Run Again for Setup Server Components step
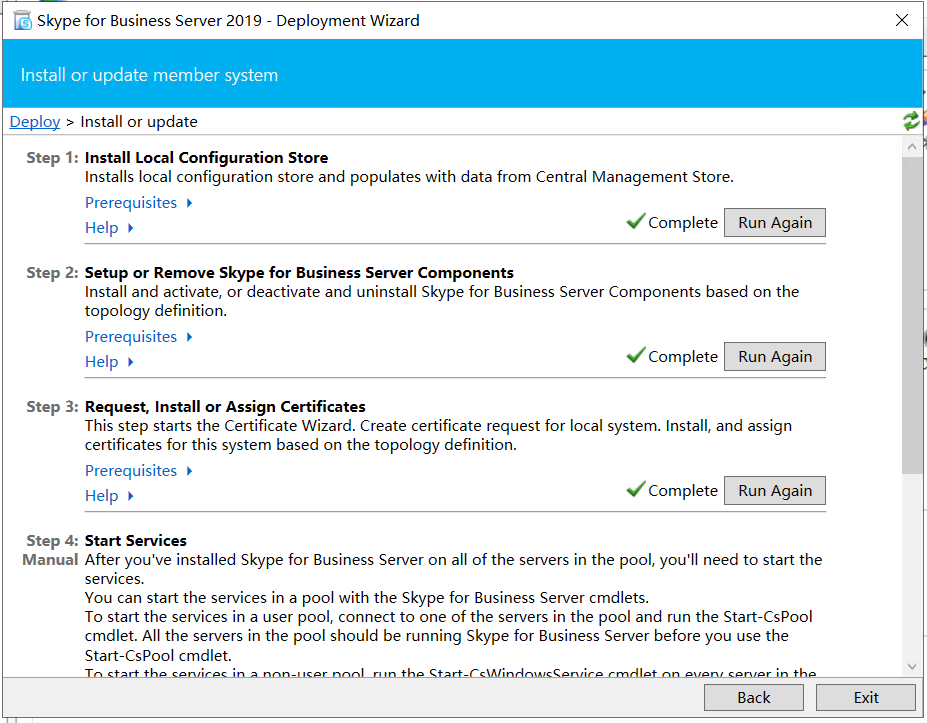Screen dimensions: 927x723 [774, 356]
